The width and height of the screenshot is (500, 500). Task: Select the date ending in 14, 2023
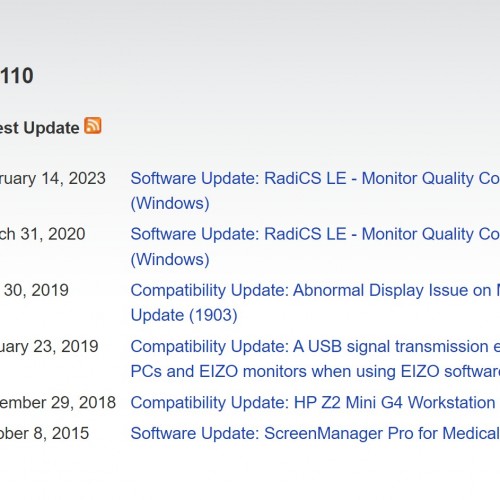click(x=53, y=178)
